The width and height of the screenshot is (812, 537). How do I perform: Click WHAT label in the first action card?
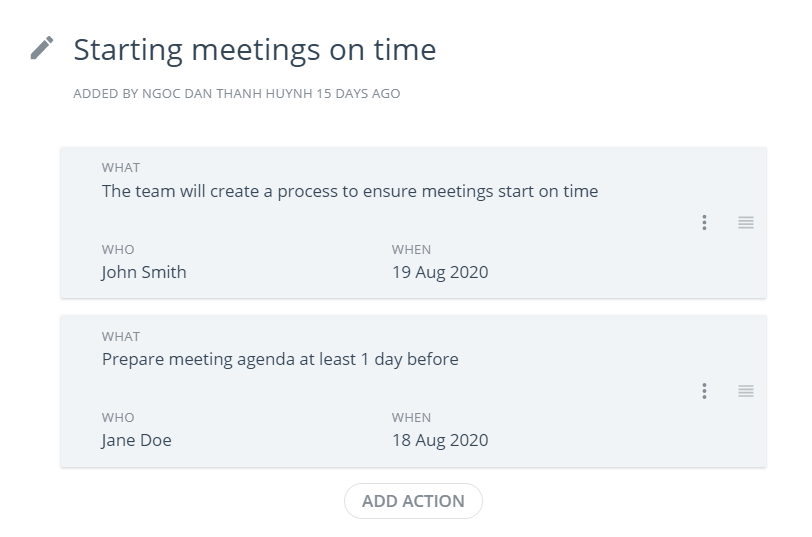(121, 168)
